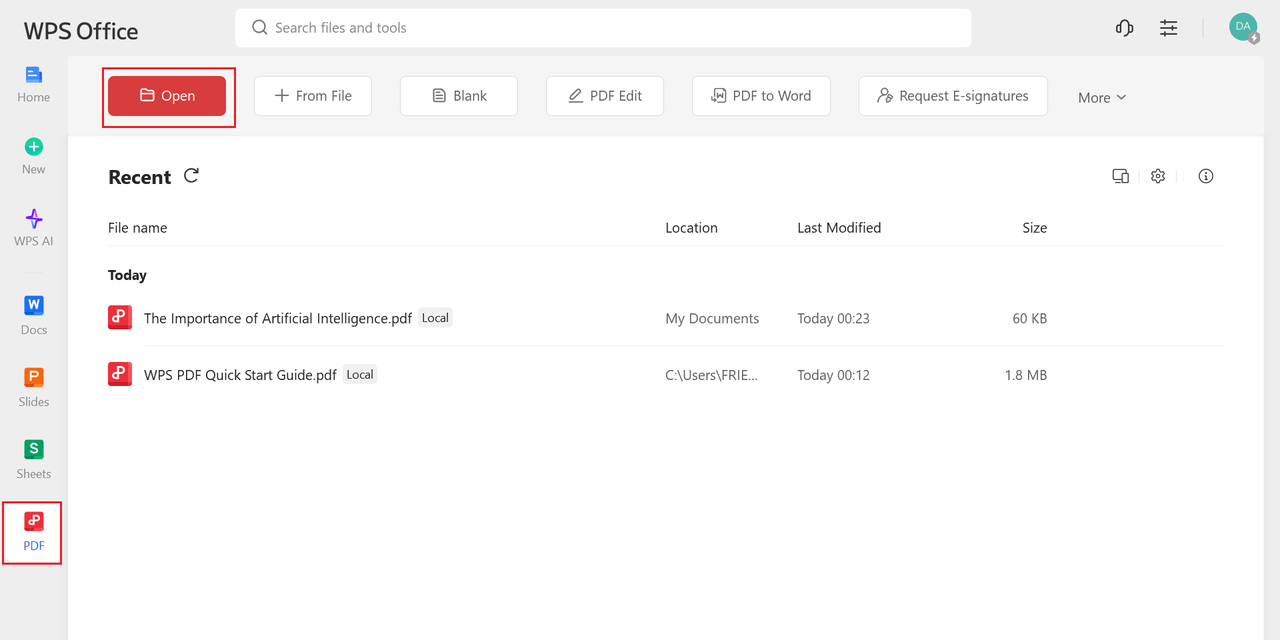The height and width of the screenshot is (640, 1280).
Task: Switch to Sheets in the sidebar
Action: coord(33,459)
